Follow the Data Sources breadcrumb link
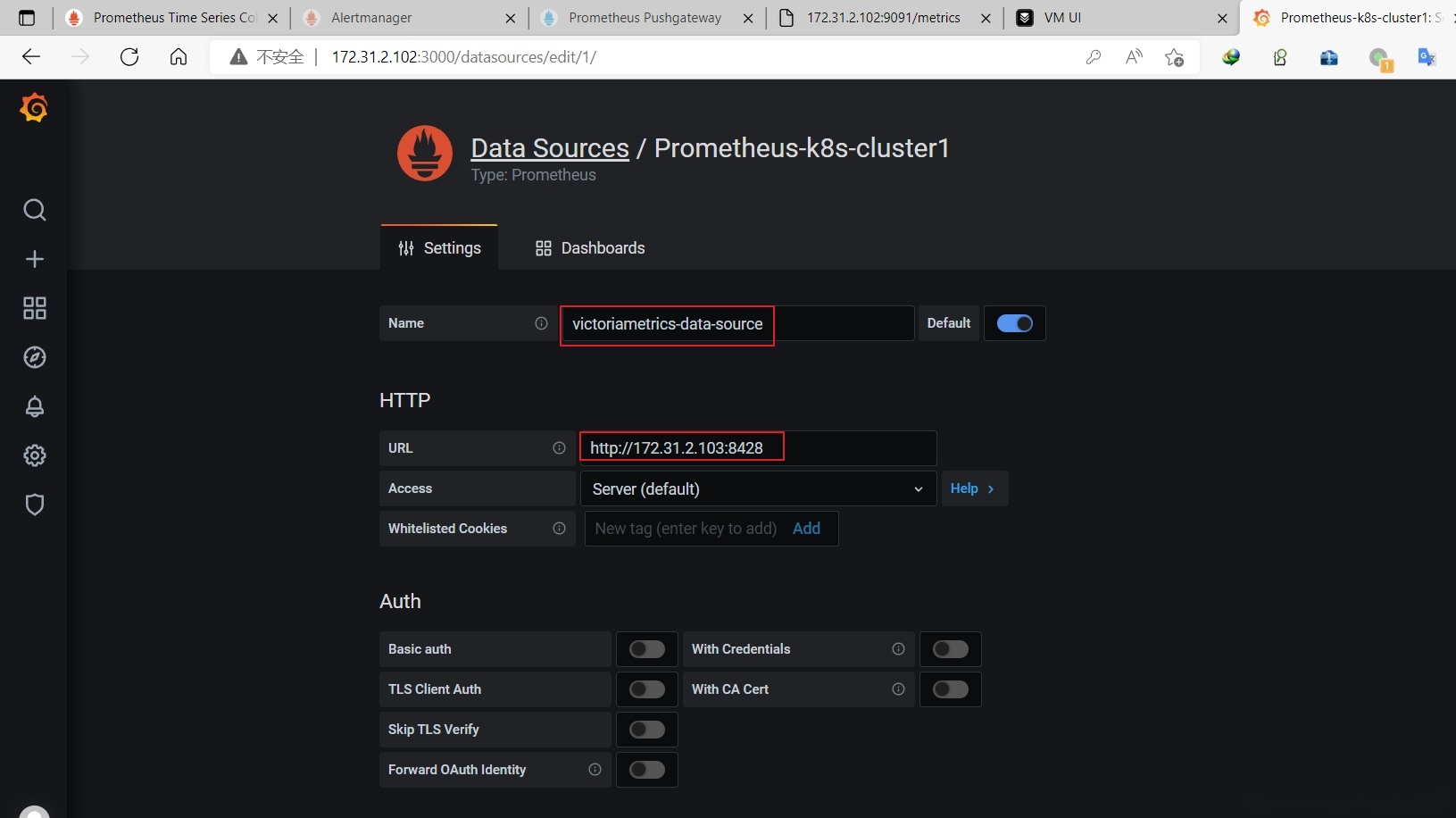Screen dimensions: 1456x818 point(550,148)
